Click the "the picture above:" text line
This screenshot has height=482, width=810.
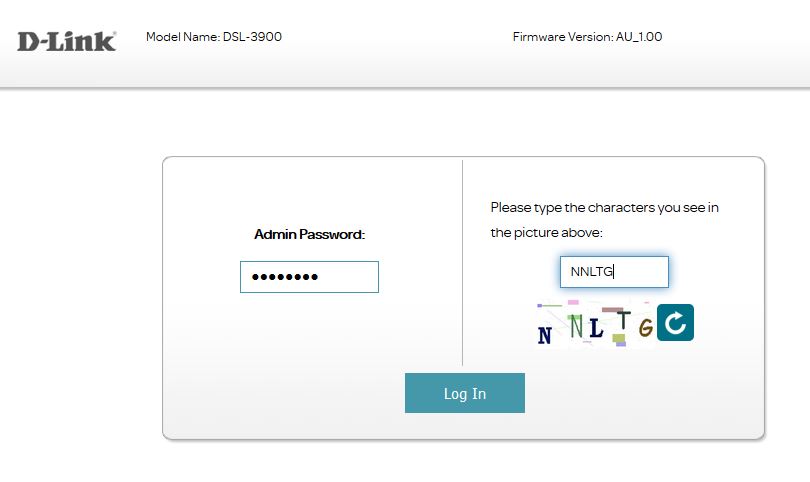click(x=547, y=233)
